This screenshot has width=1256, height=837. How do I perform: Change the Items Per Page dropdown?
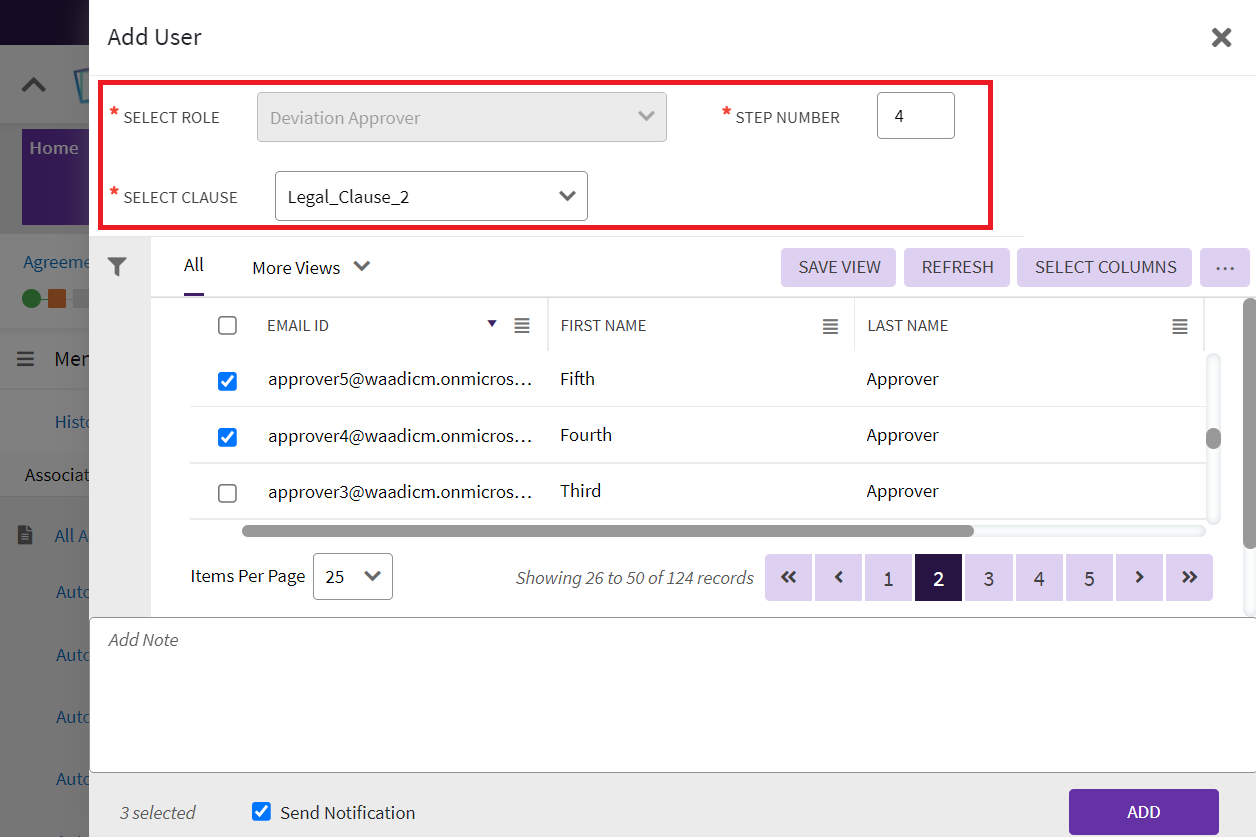(353, 576)
